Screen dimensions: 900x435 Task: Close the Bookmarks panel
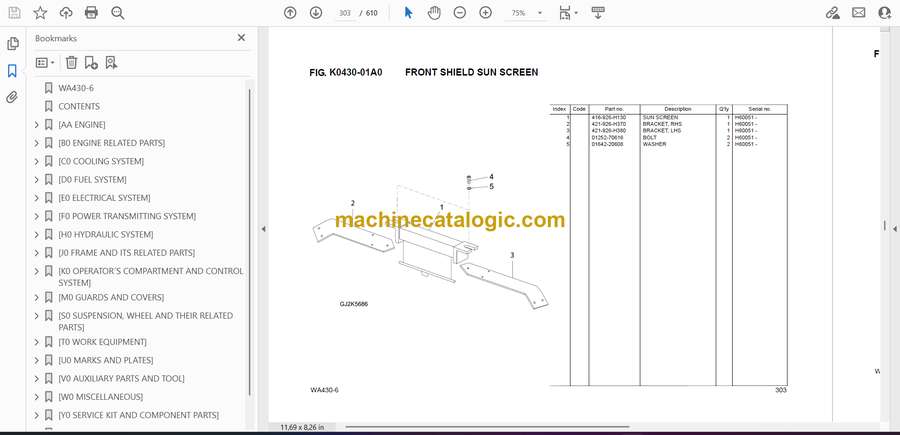pyautogui.click(x=241, y=37)
